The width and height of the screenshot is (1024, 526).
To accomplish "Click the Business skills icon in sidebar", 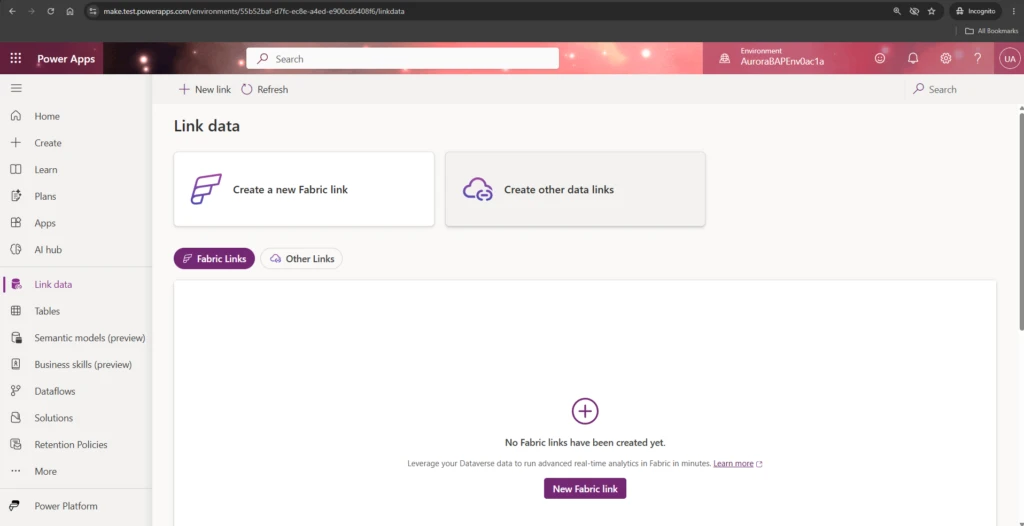I will [x=16, y=365].
